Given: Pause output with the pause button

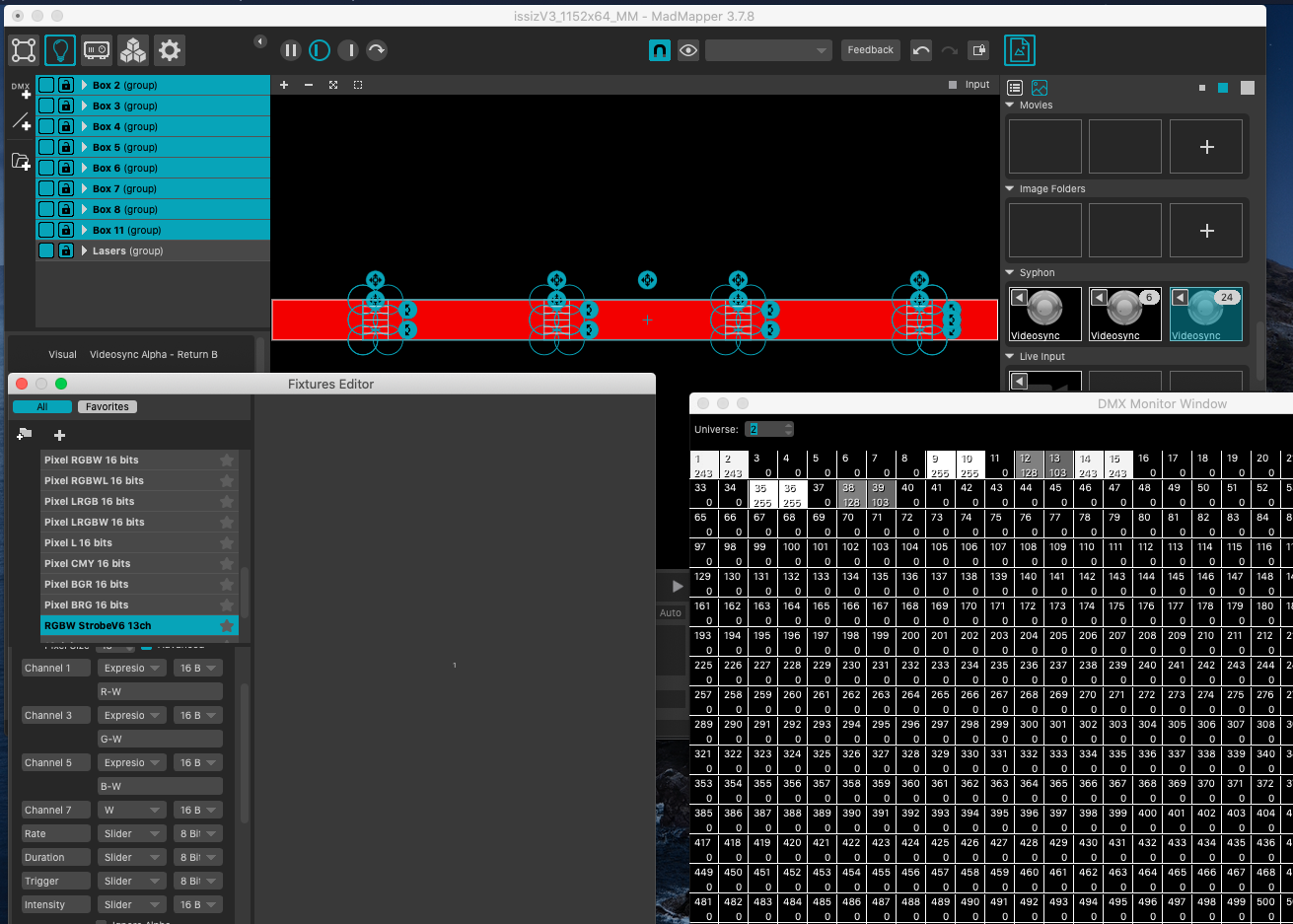Looking at the screenshot, I should tap(290, 50).
